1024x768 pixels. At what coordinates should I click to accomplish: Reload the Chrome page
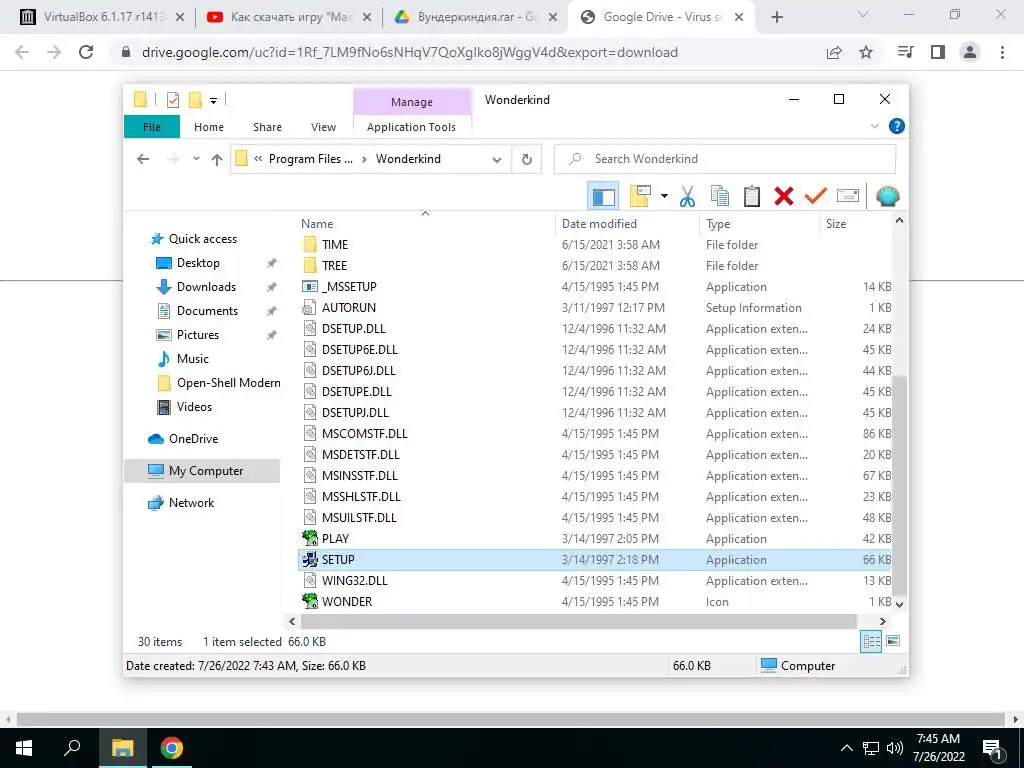tap(86, 52)
